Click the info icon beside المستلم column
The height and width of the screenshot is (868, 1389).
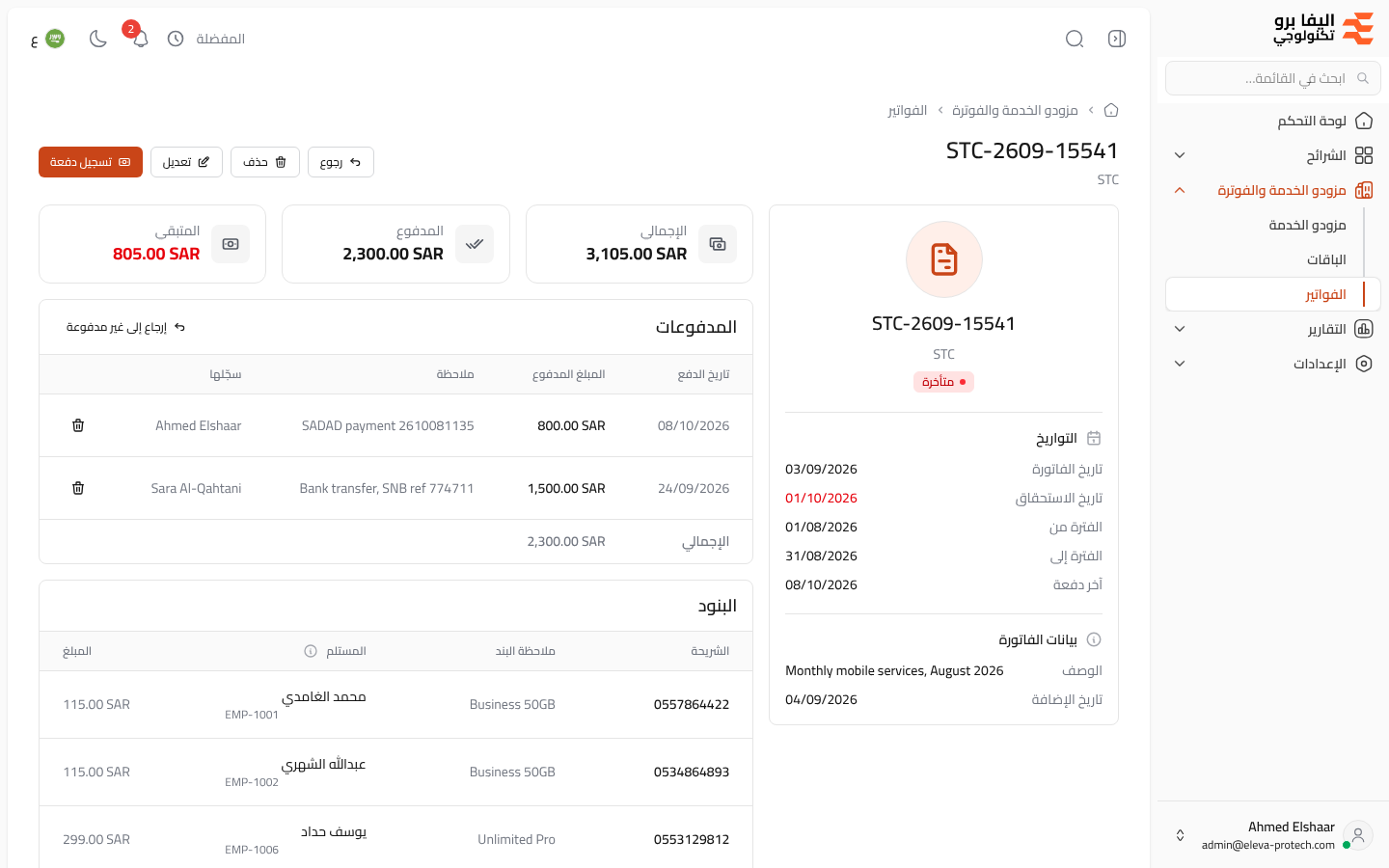click(x=311, y=651)
